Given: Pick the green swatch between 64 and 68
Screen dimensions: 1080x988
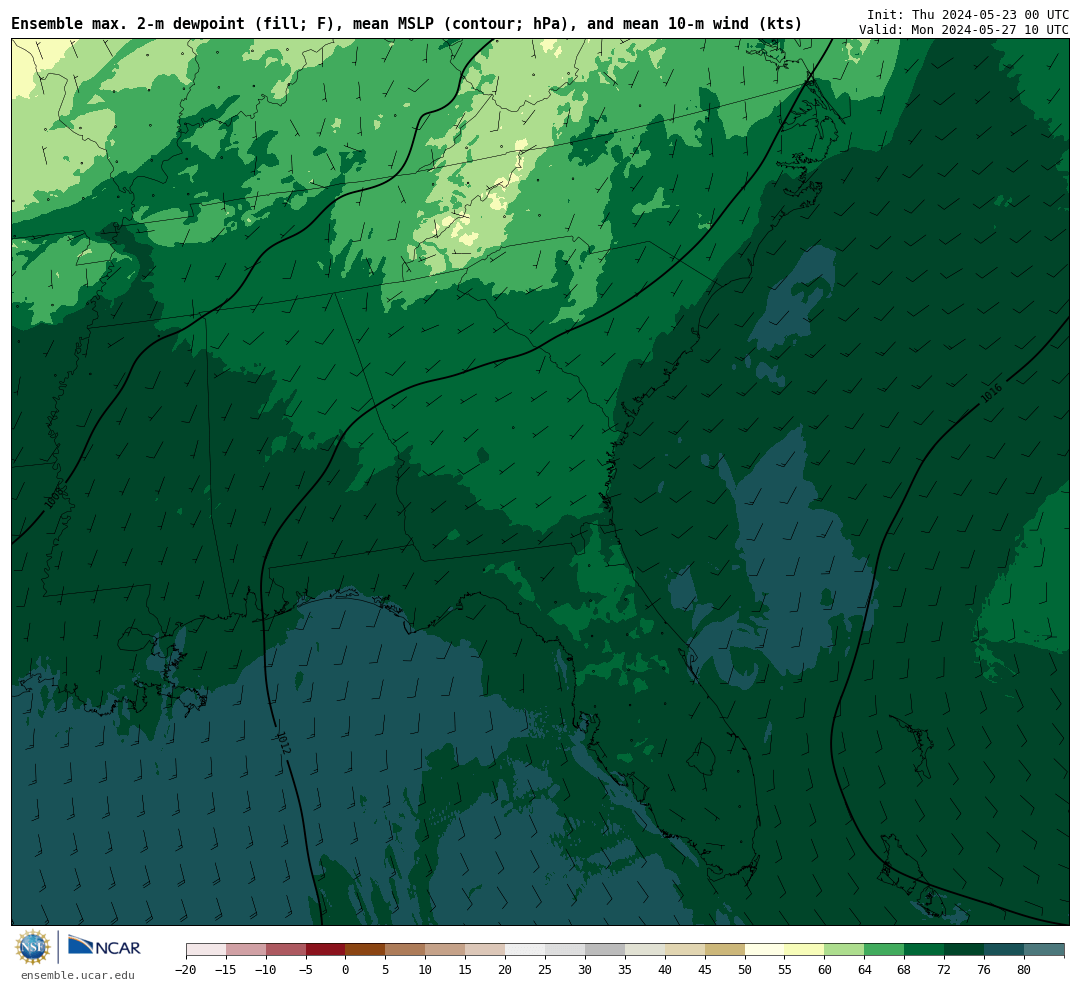Looking at the screenshot, I should (885, 950).
